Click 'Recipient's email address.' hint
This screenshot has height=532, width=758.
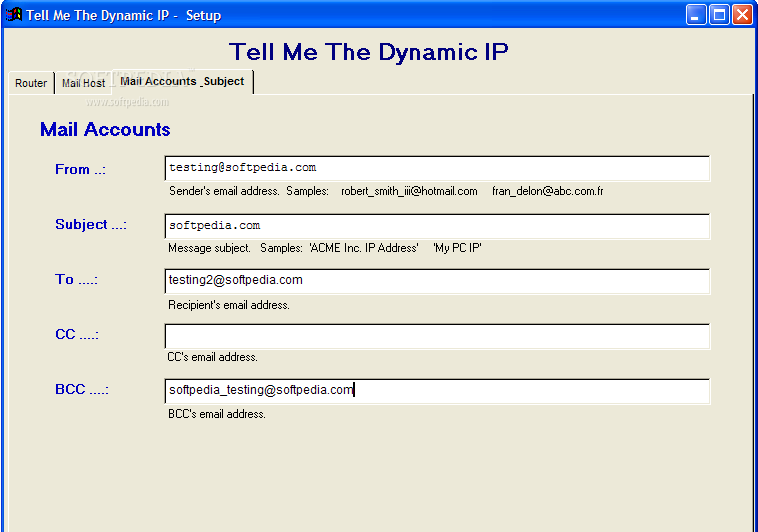coord(229,305)
